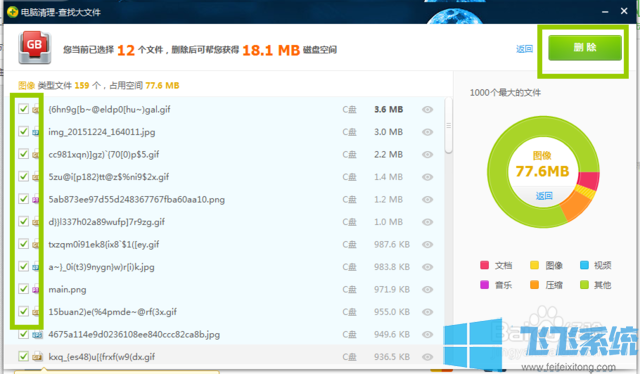
Task: Click the eye icon on the 1.0 MB row
Action: (x=427, y=222)
